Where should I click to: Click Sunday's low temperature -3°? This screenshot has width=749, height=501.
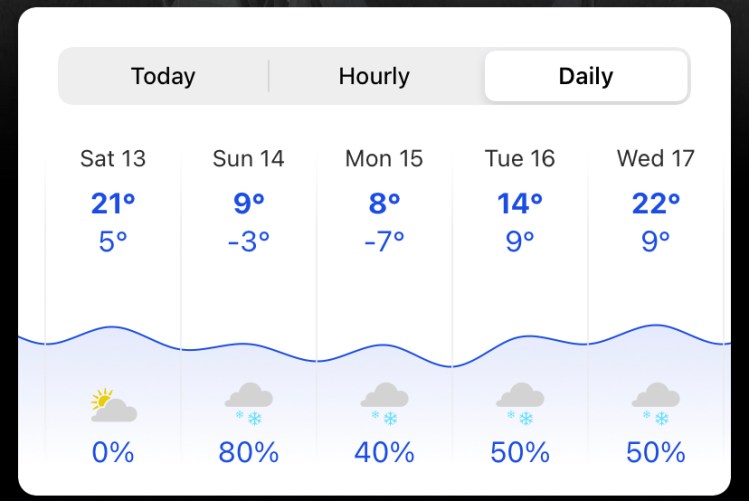(248, 241)
